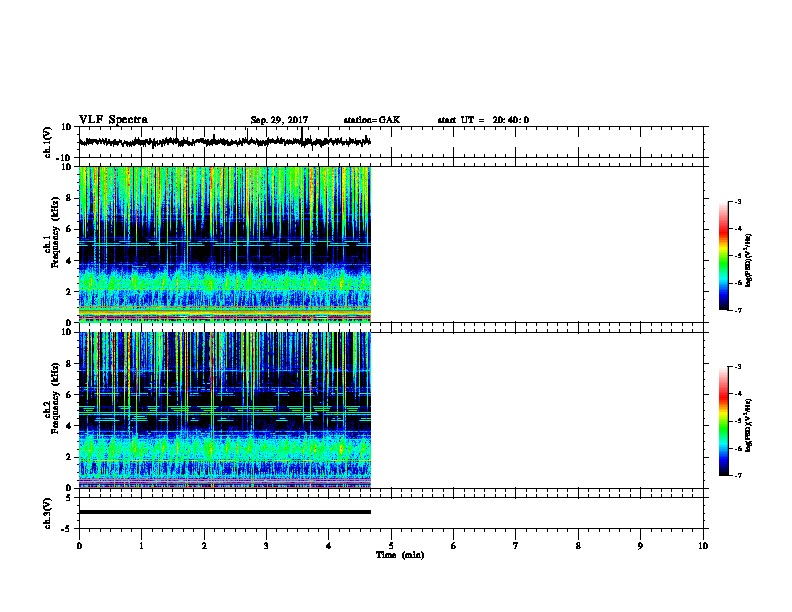The image size is (792, 612).
Task: Click the "station=GAK" header label
Action: tap(372, 120)
